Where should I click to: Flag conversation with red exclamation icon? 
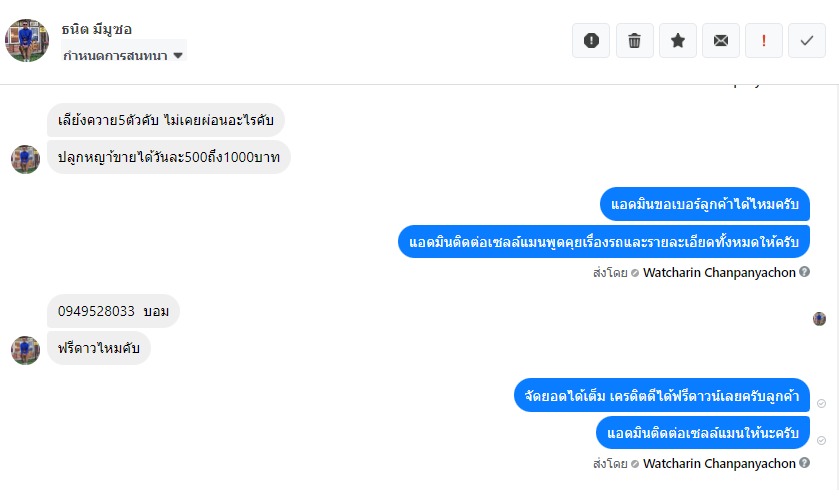click(764, 41)
